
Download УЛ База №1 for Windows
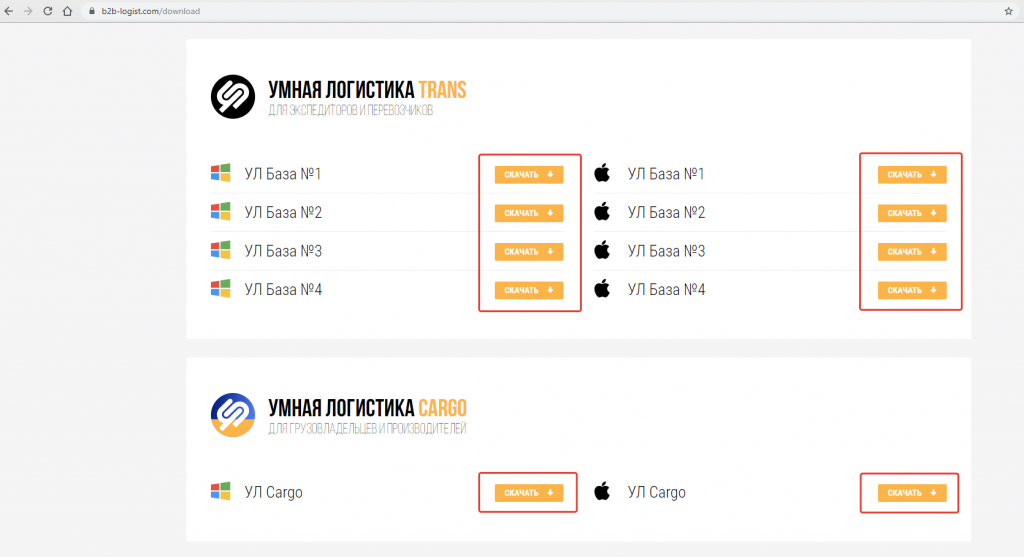point(529,174)
